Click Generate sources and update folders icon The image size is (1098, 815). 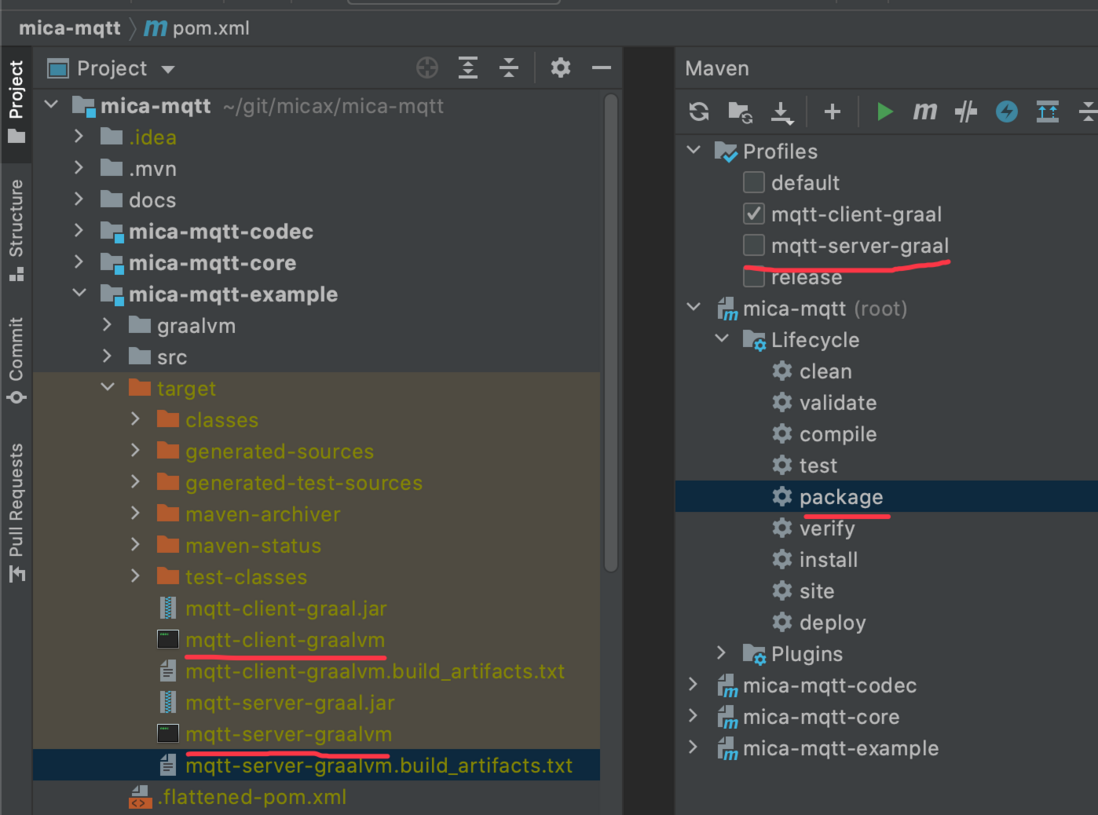click(740, 111)
